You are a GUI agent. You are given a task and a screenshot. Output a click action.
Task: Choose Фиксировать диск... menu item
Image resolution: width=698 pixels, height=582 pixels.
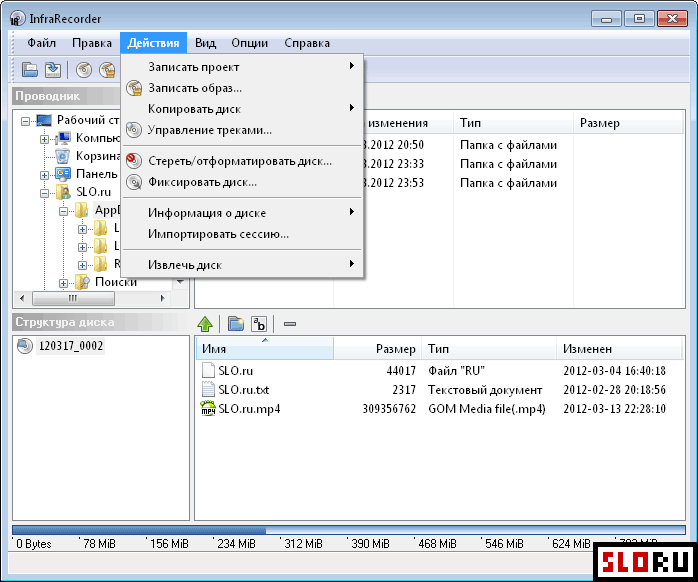tap(243, 182)
